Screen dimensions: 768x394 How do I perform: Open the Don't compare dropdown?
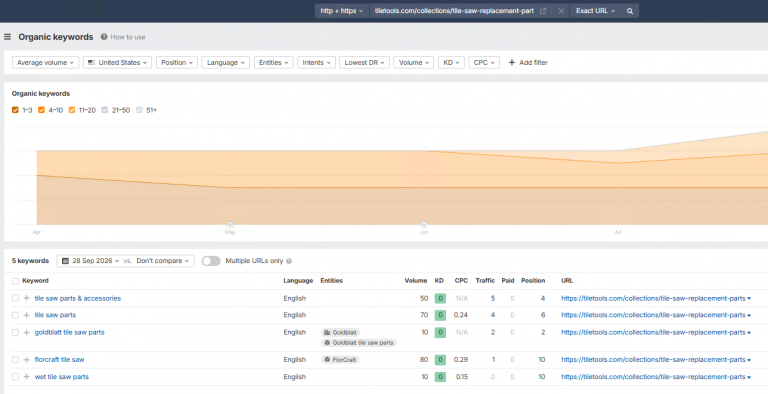click(x=163, y=261)
